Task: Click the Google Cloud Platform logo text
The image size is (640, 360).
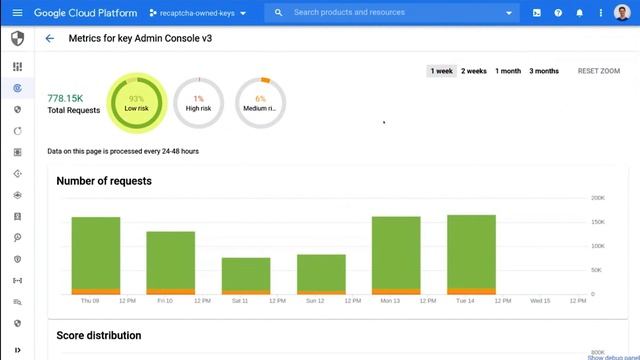Action: tap(85, 13)
